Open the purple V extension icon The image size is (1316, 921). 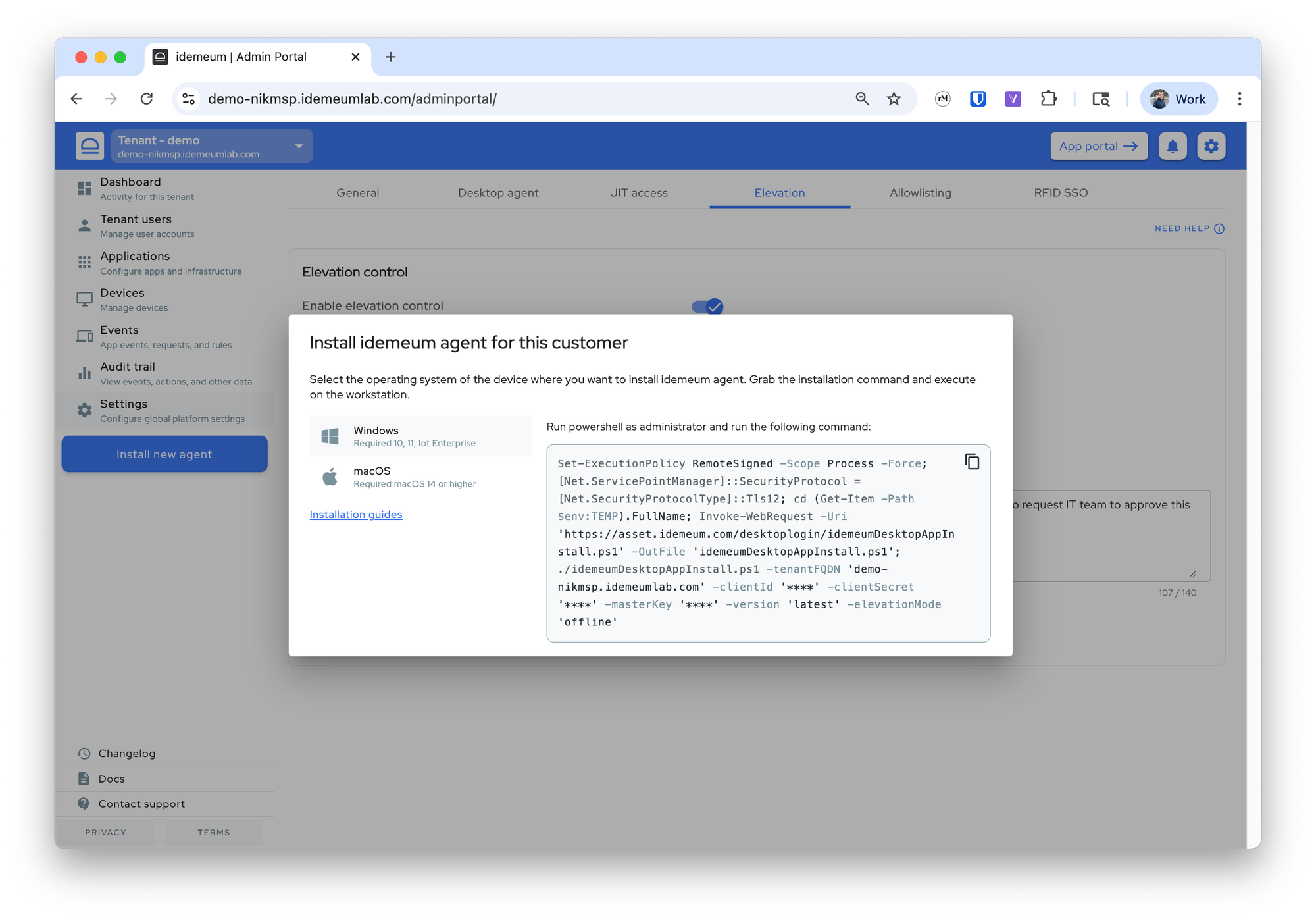(1013, 99)
